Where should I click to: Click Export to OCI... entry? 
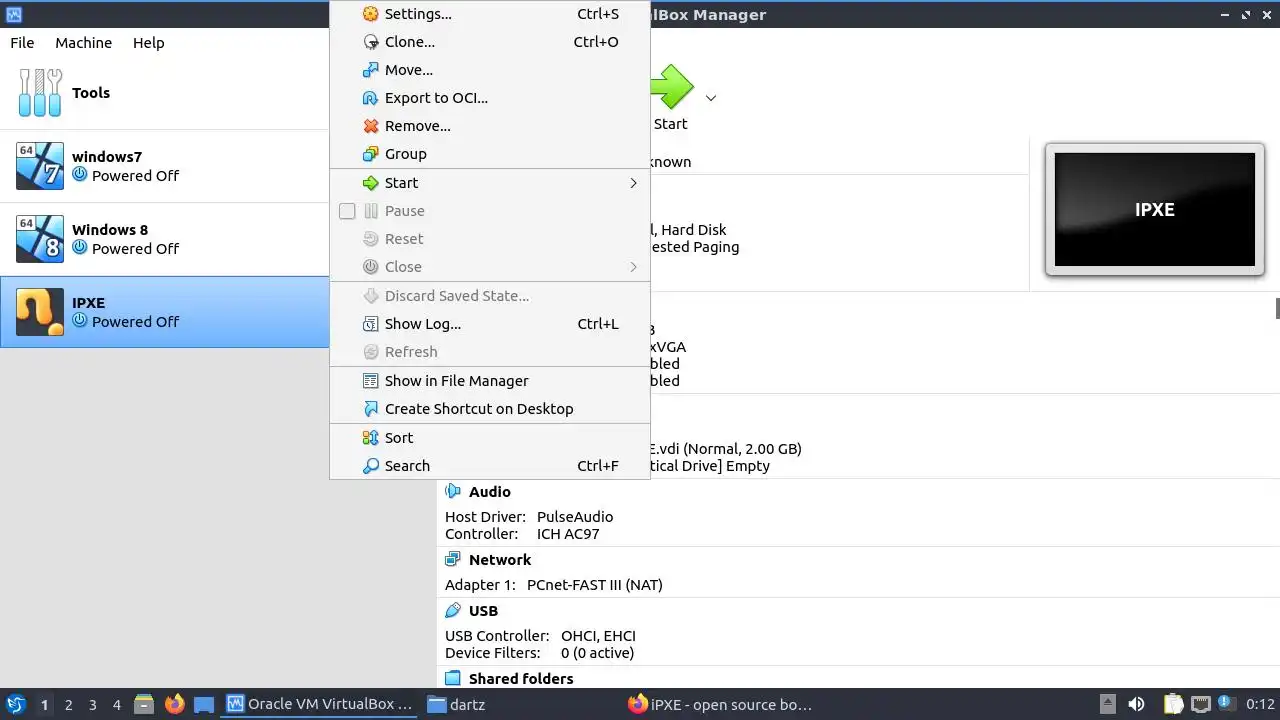490,98
